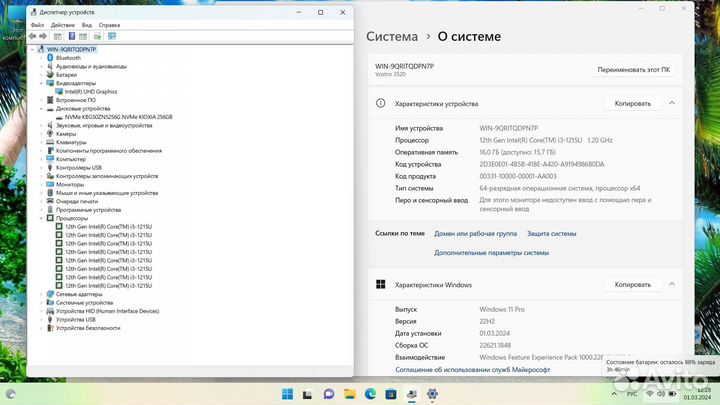Click the battery icon in system tray

tap(672, 394)
